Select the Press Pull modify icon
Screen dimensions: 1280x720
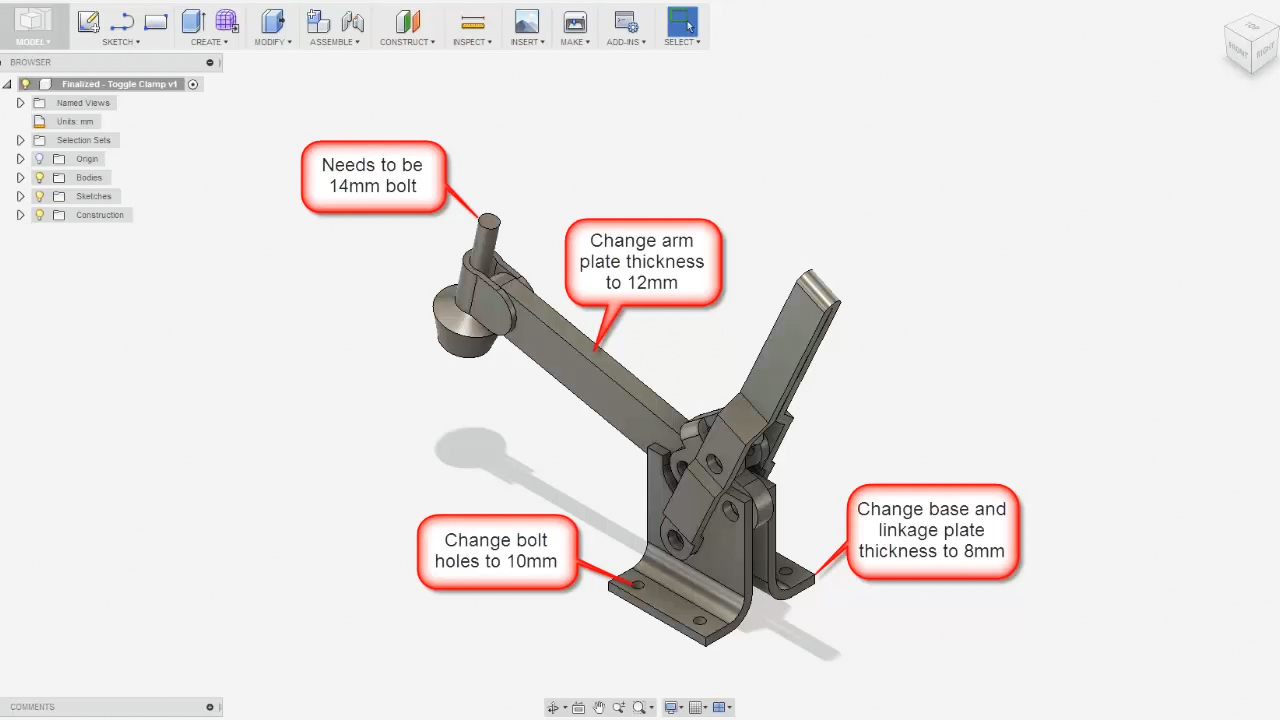point(272,22)
